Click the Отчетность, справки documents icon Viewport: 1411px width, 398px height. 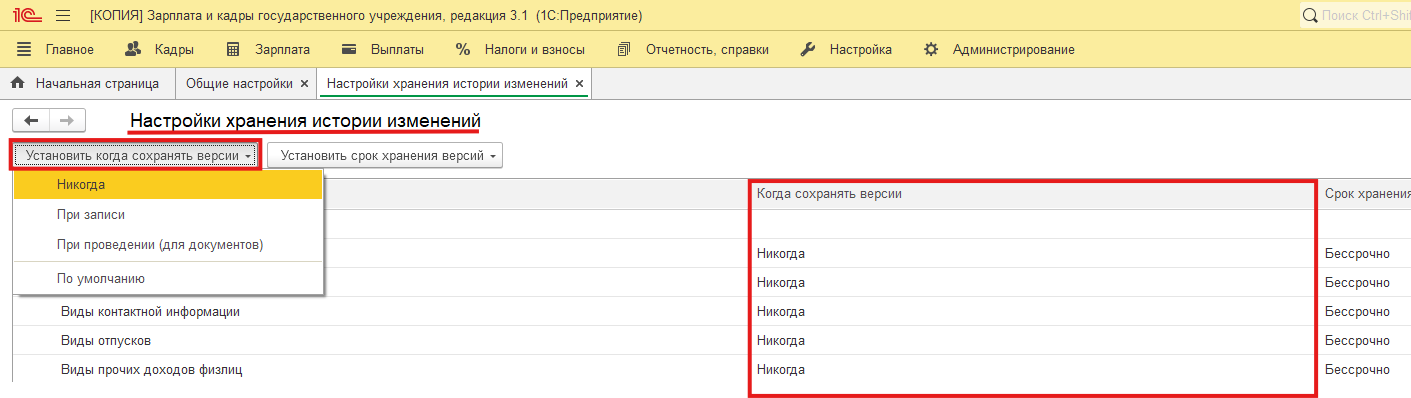[625, 49]
